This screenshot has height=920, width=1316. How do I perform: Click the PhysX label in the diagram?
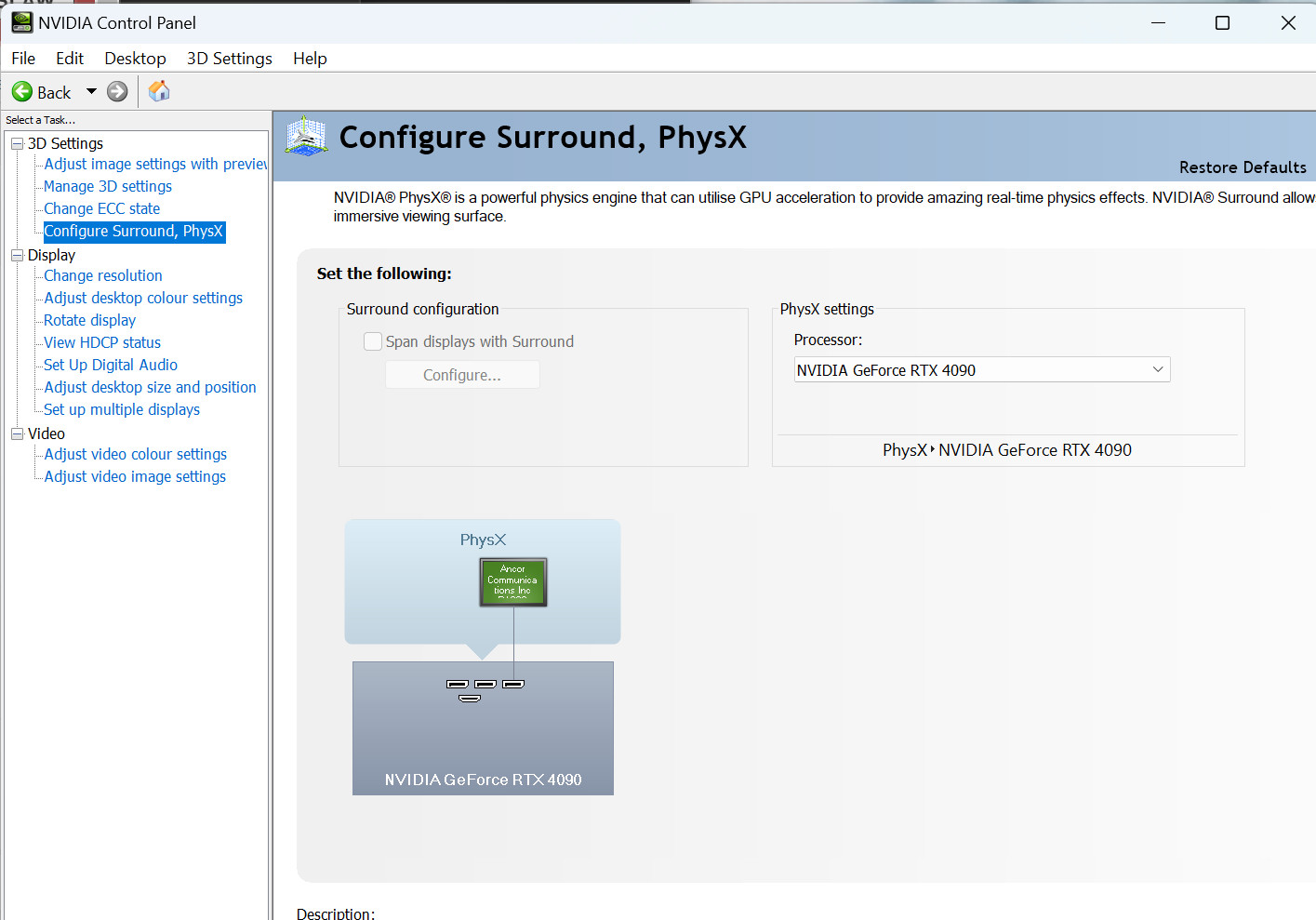483,540
